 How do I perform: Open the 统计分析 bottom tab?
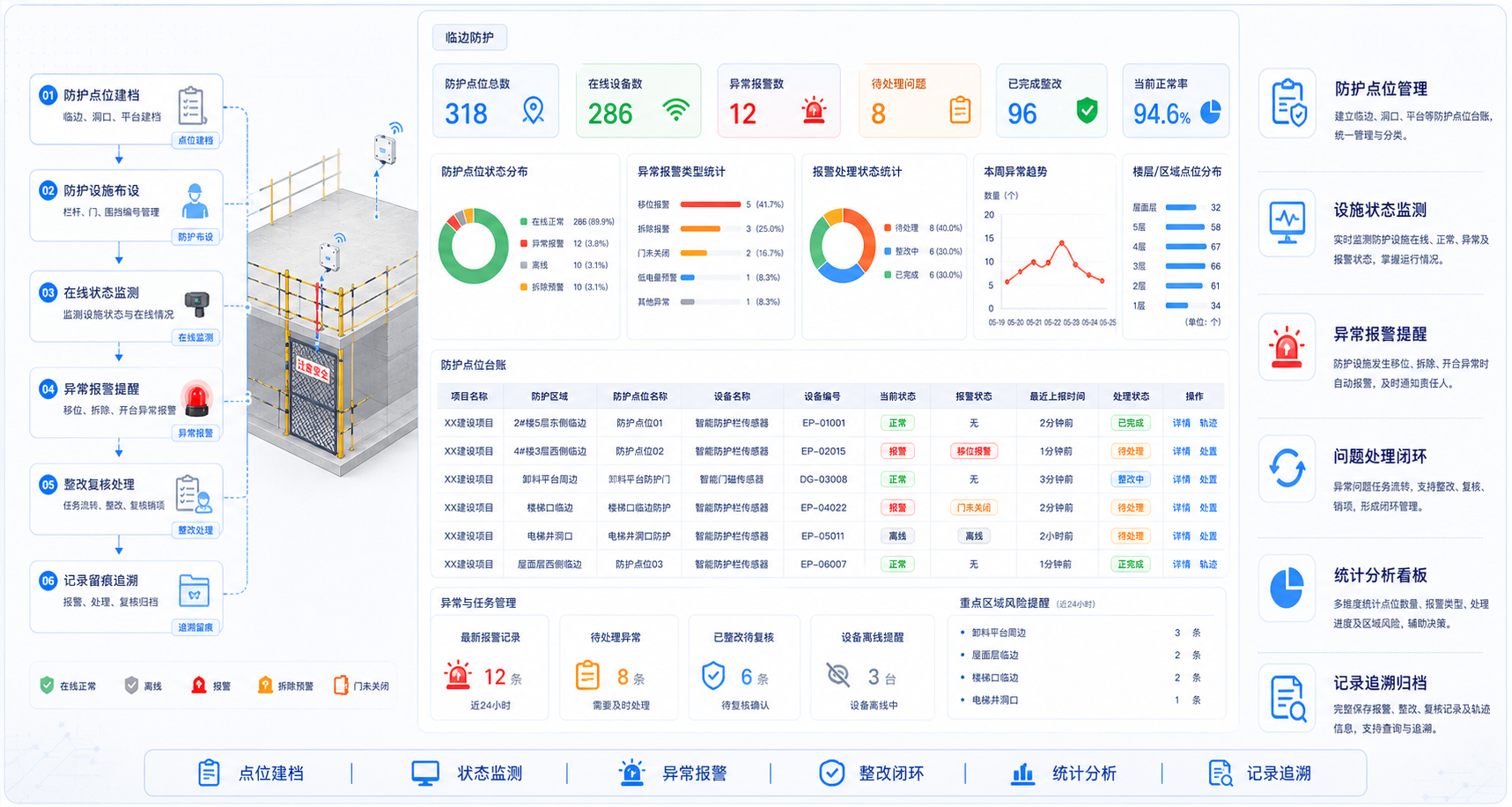click(x=1064, y=774)
